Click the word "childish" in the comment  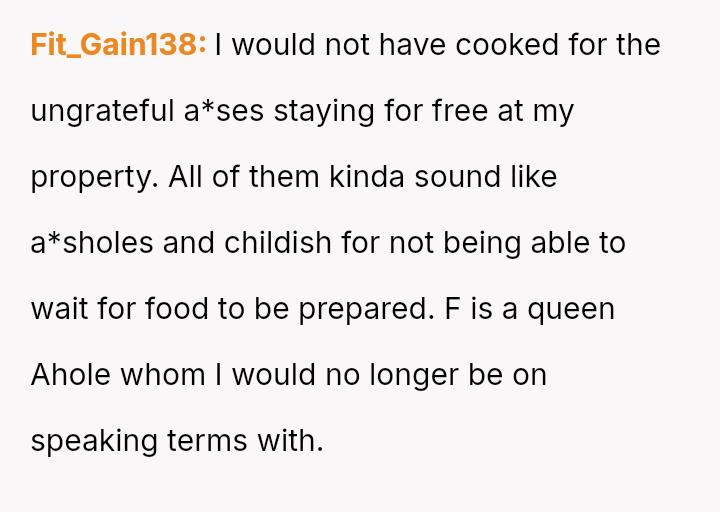pyautogui.click(x=283, y=243)
